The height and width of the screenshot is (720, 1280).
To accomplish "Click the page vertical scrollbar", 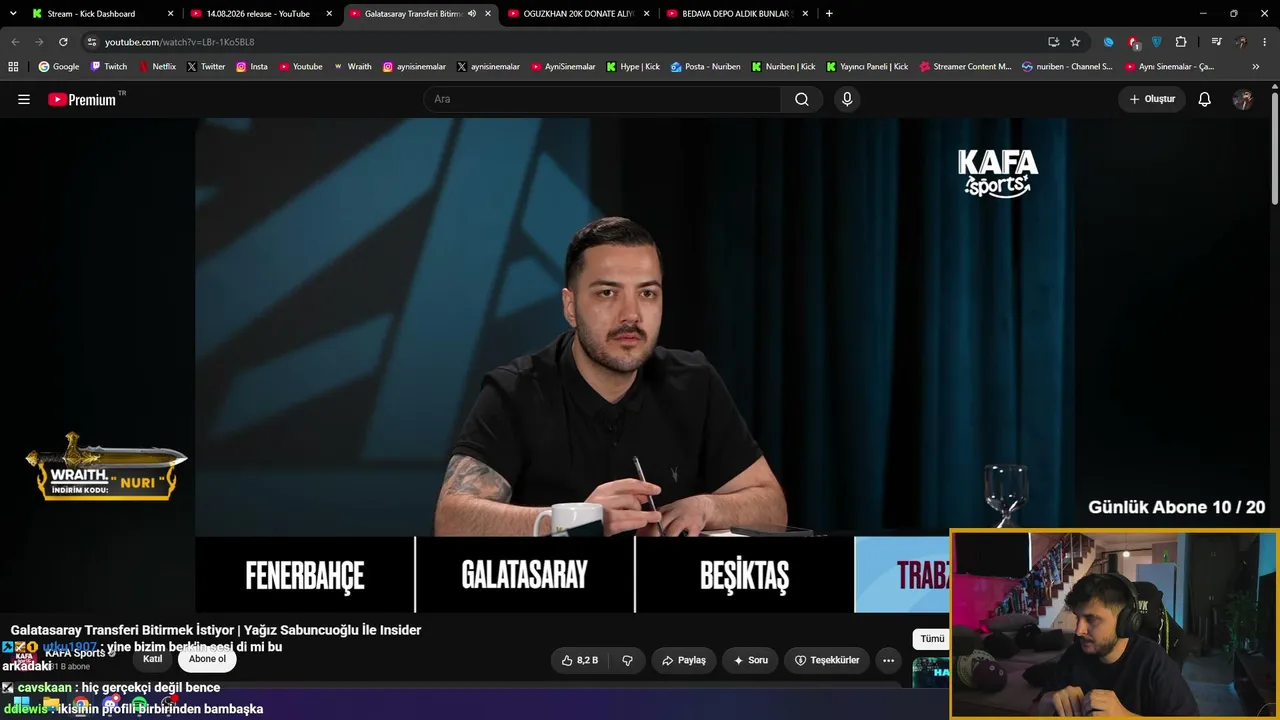I will click(1275, 150).
